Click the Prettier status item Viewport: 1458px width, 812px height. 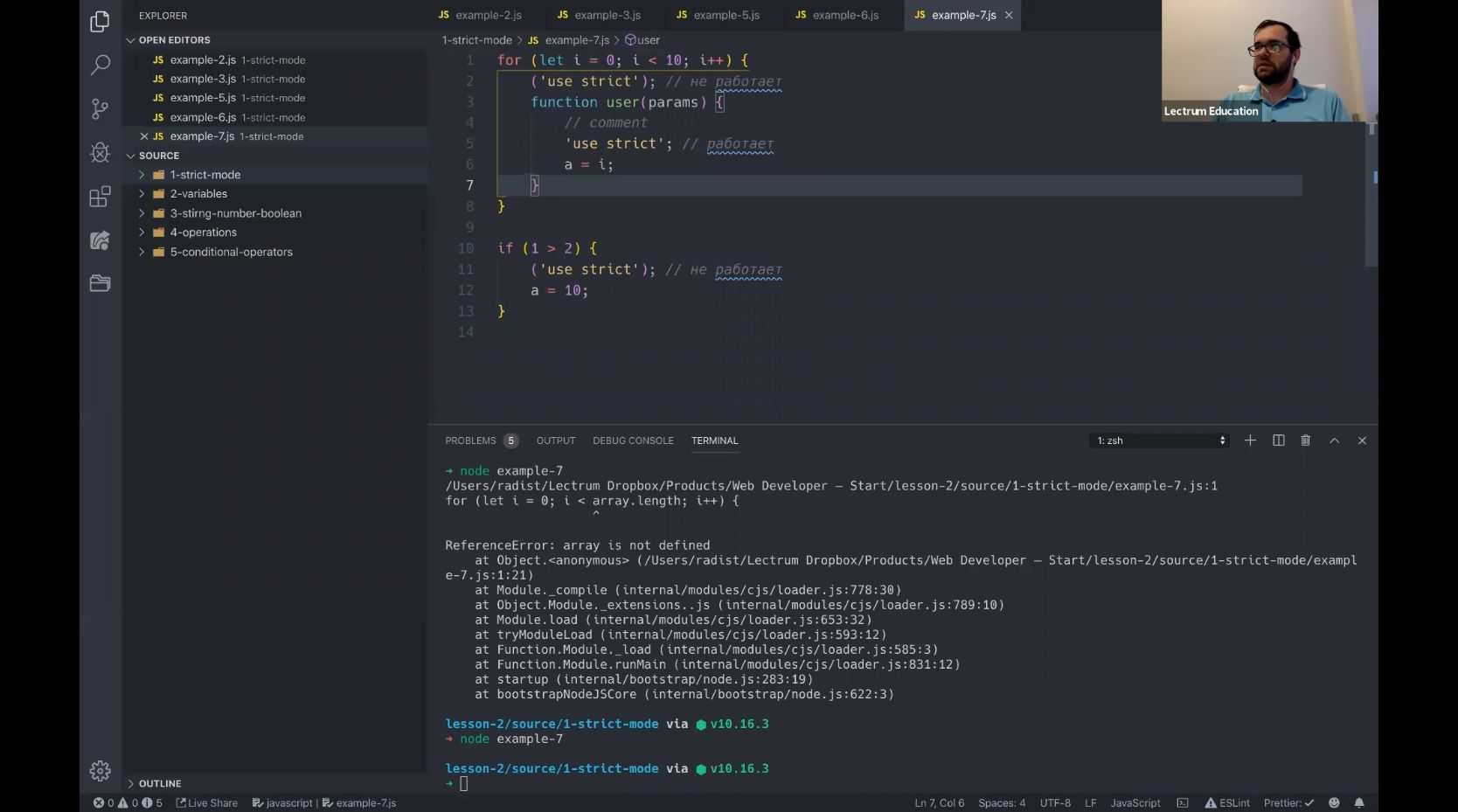coord(1288,802)
